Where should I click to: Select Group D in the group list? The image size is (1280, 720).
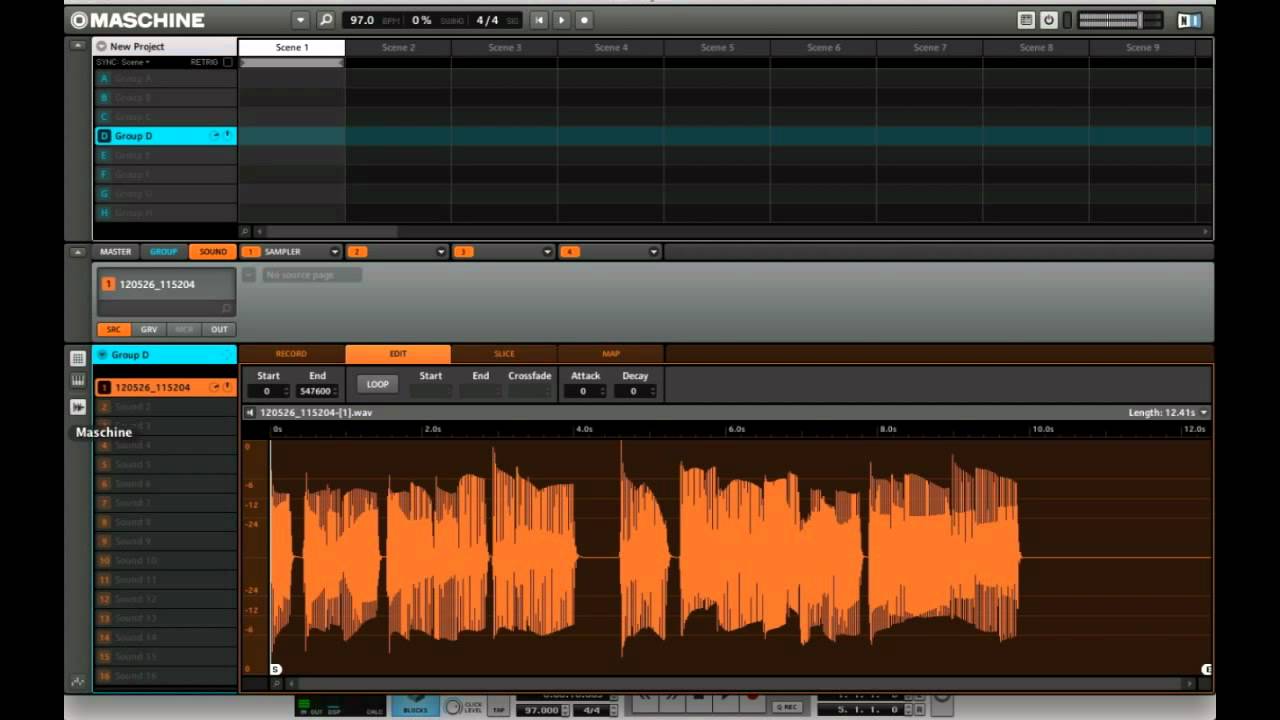click(x=165, y=136)
